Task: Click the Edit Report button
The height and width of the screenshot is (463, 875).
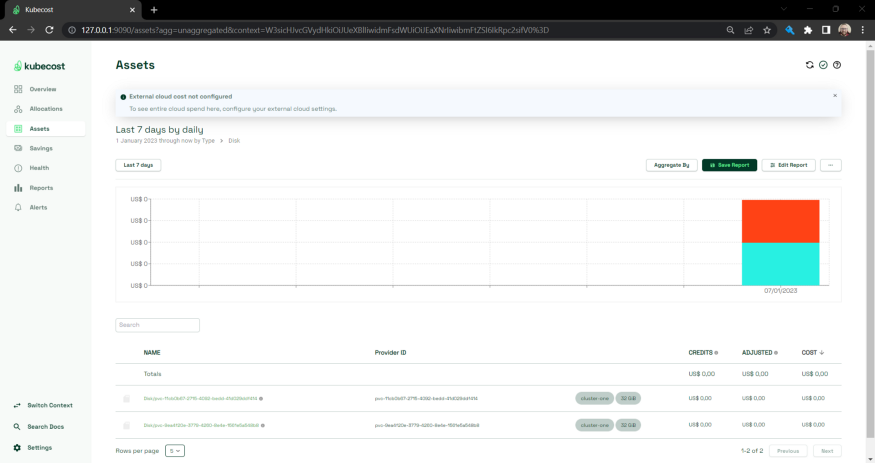Action: pos(788,165)
